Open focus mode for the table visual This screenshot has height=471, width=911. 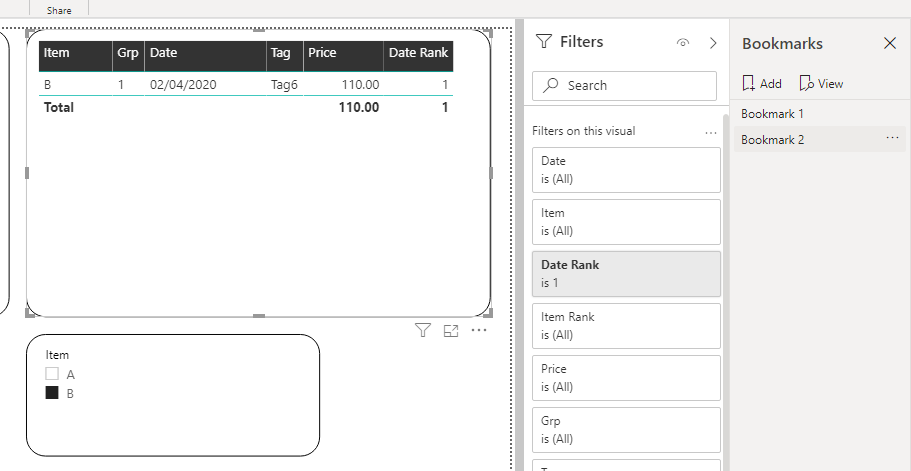(451, 331)
